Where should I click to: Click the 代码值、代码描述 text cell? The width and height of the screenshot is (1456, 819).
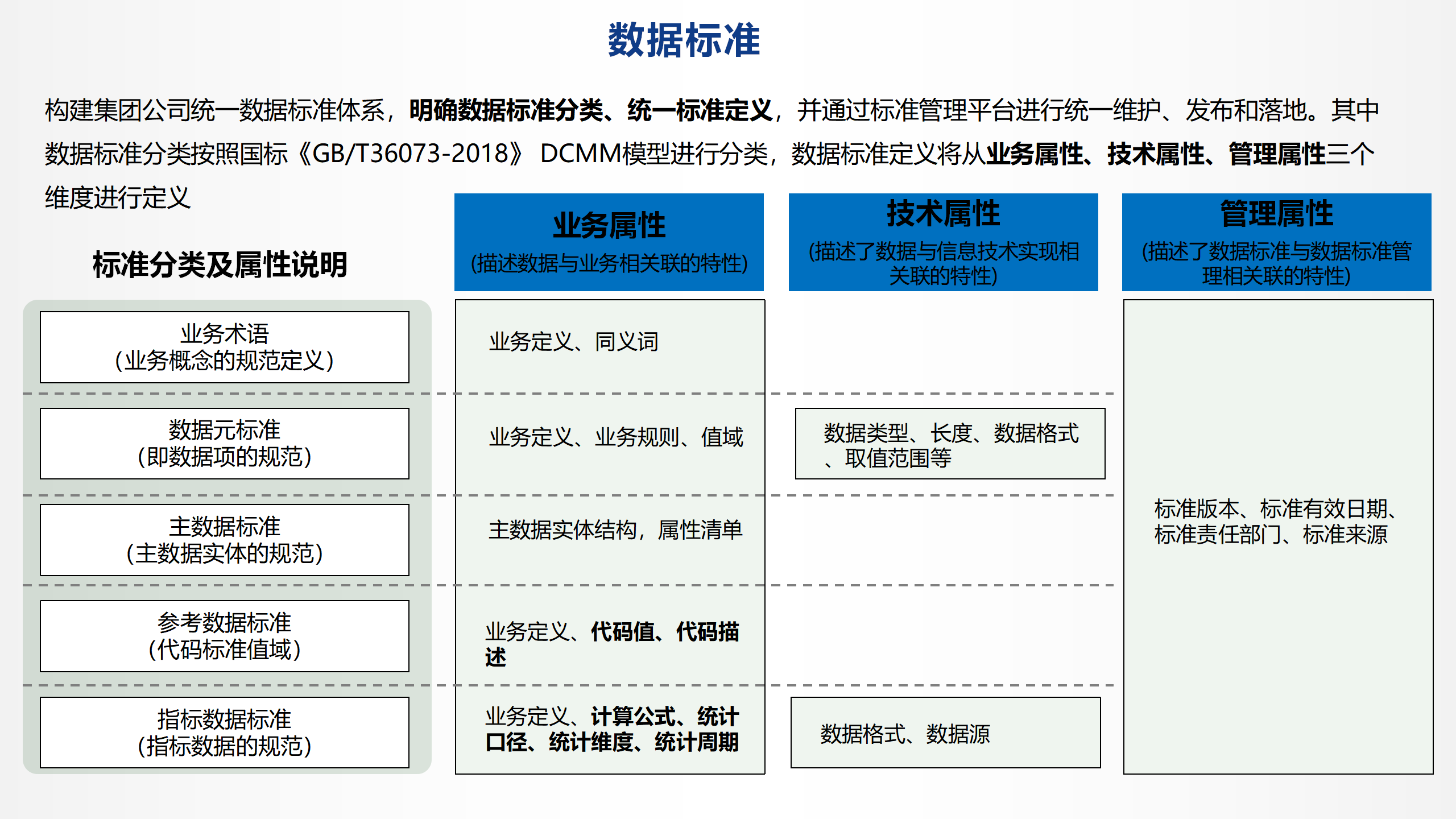pos(612,644)
